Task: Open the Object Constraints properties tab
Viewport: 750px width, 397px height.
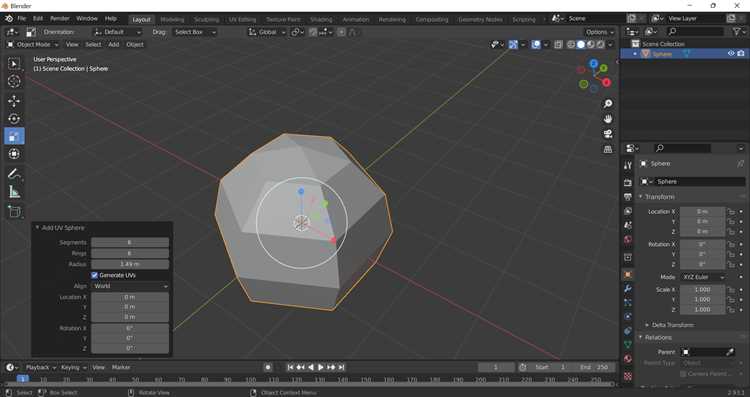Action: (x=628, y=331)
